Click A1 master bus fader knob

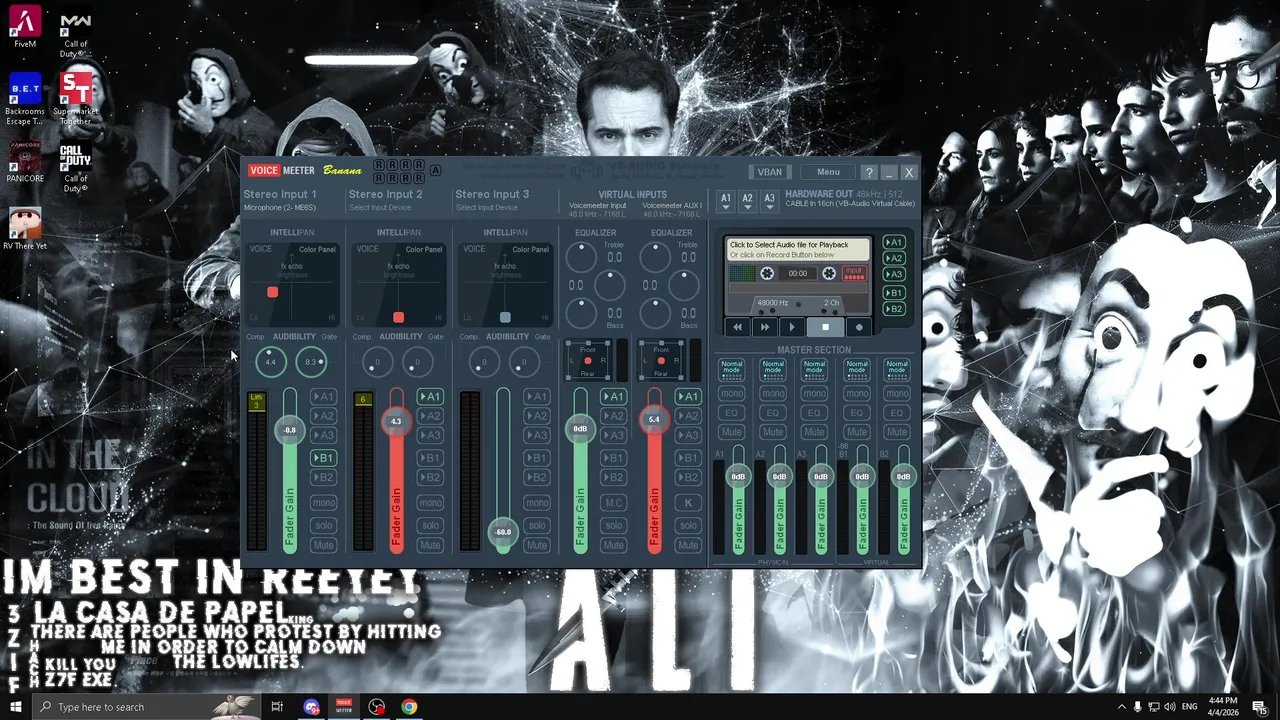738,477
